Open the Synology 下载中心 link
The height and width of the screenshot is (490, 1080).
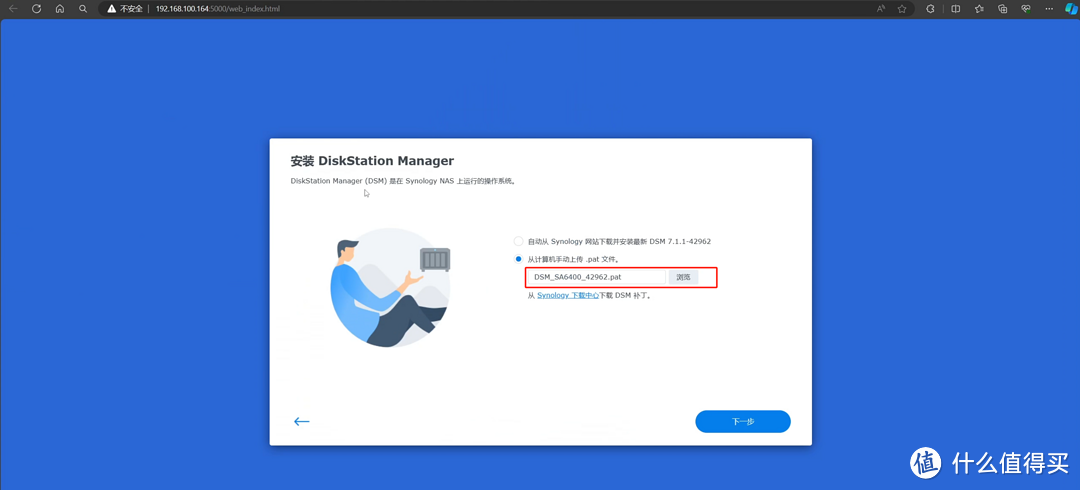pyautogui.click(x=568, y=295)
